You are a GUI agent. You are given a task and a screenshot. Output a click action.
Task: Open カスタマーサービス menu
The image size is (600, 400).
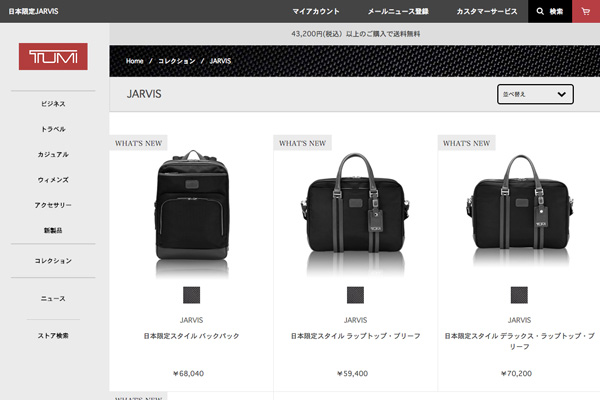pos(487,11)
